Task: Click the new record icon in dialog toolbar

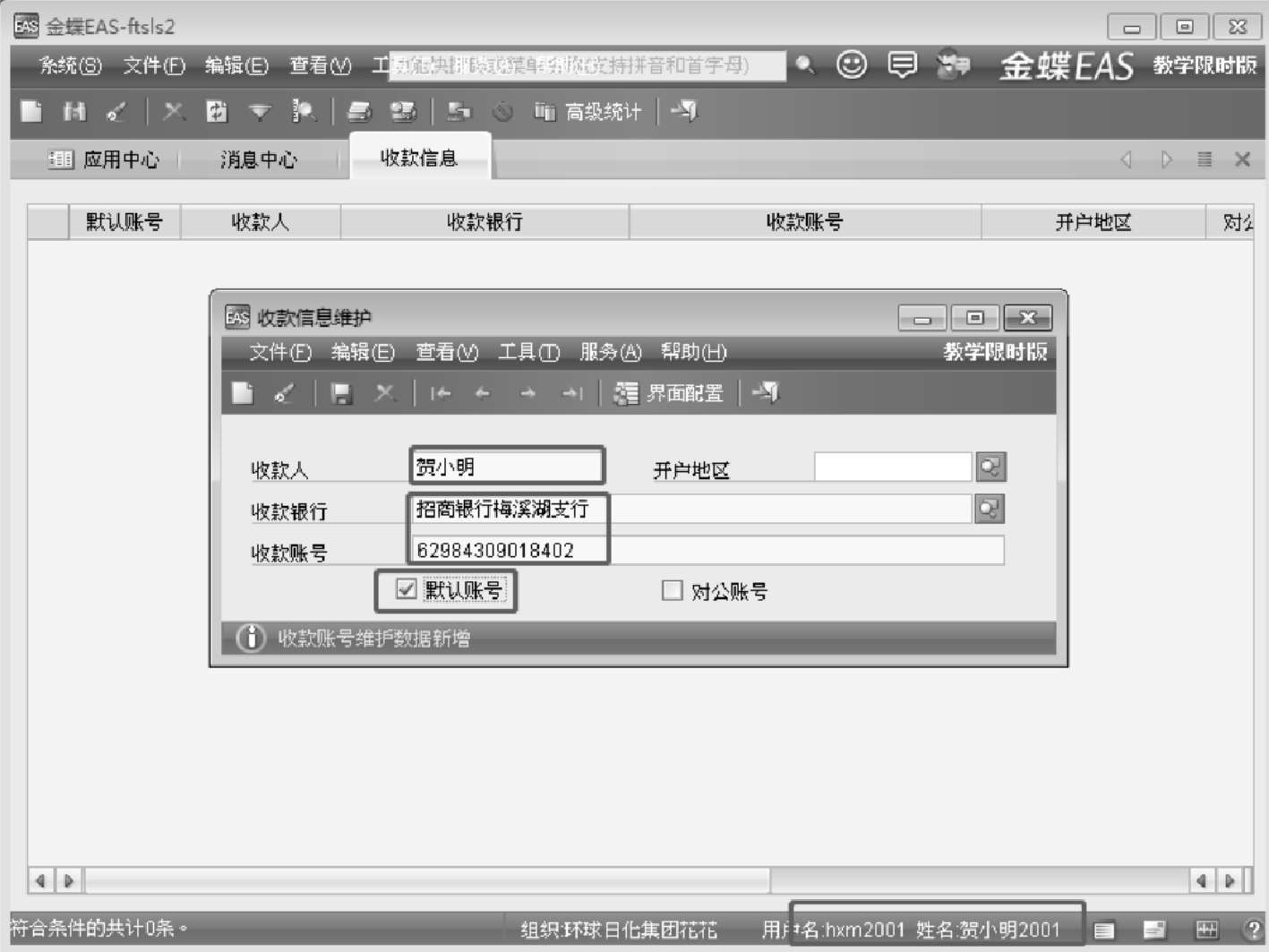Action: [243, 393]
